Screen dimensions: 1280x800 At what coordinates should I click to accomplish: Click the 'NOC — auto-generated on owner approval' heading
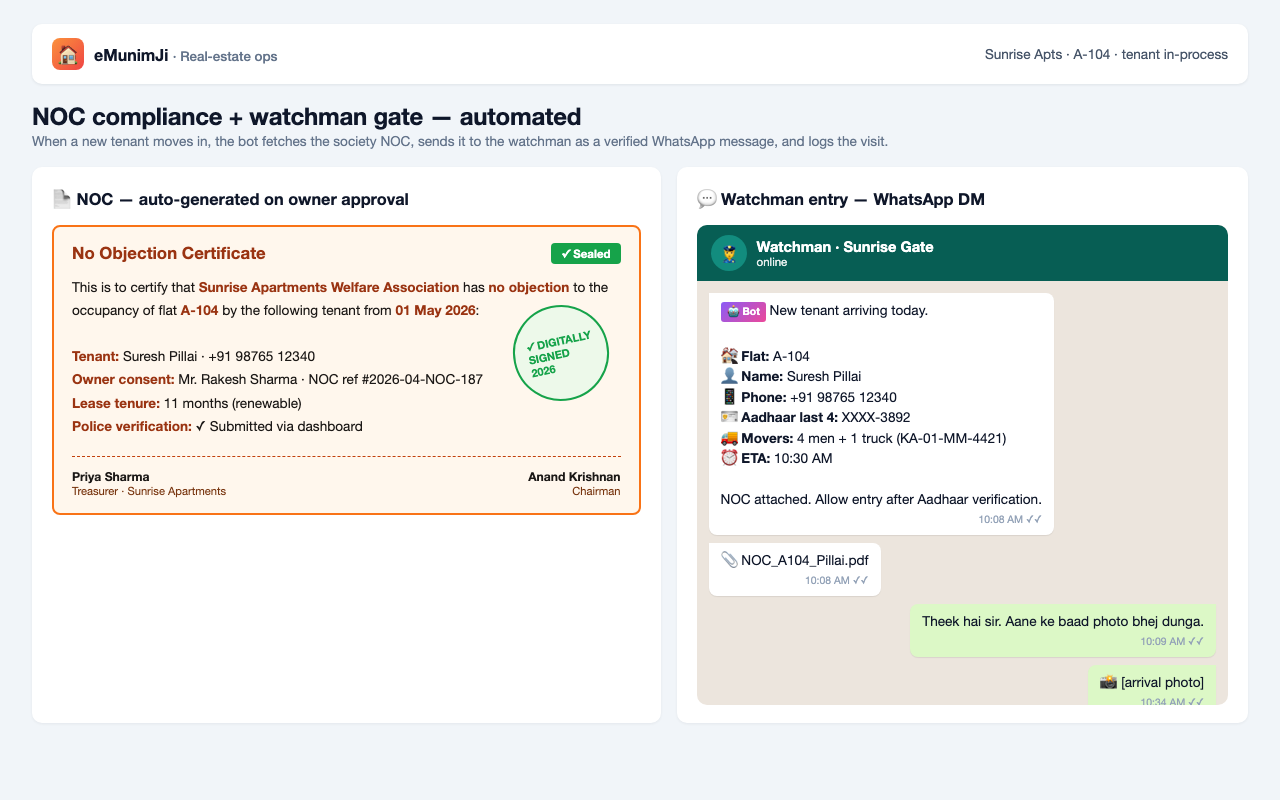click(242, 199)
